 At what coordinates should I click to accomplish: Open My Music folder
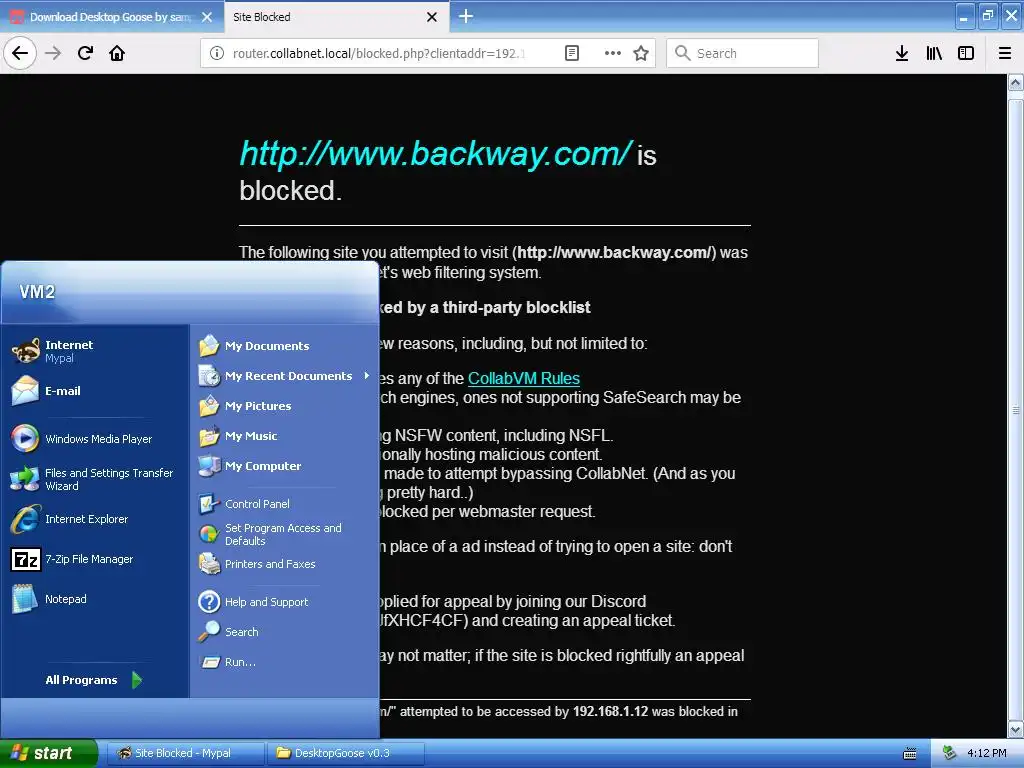(x=284, y=436)
